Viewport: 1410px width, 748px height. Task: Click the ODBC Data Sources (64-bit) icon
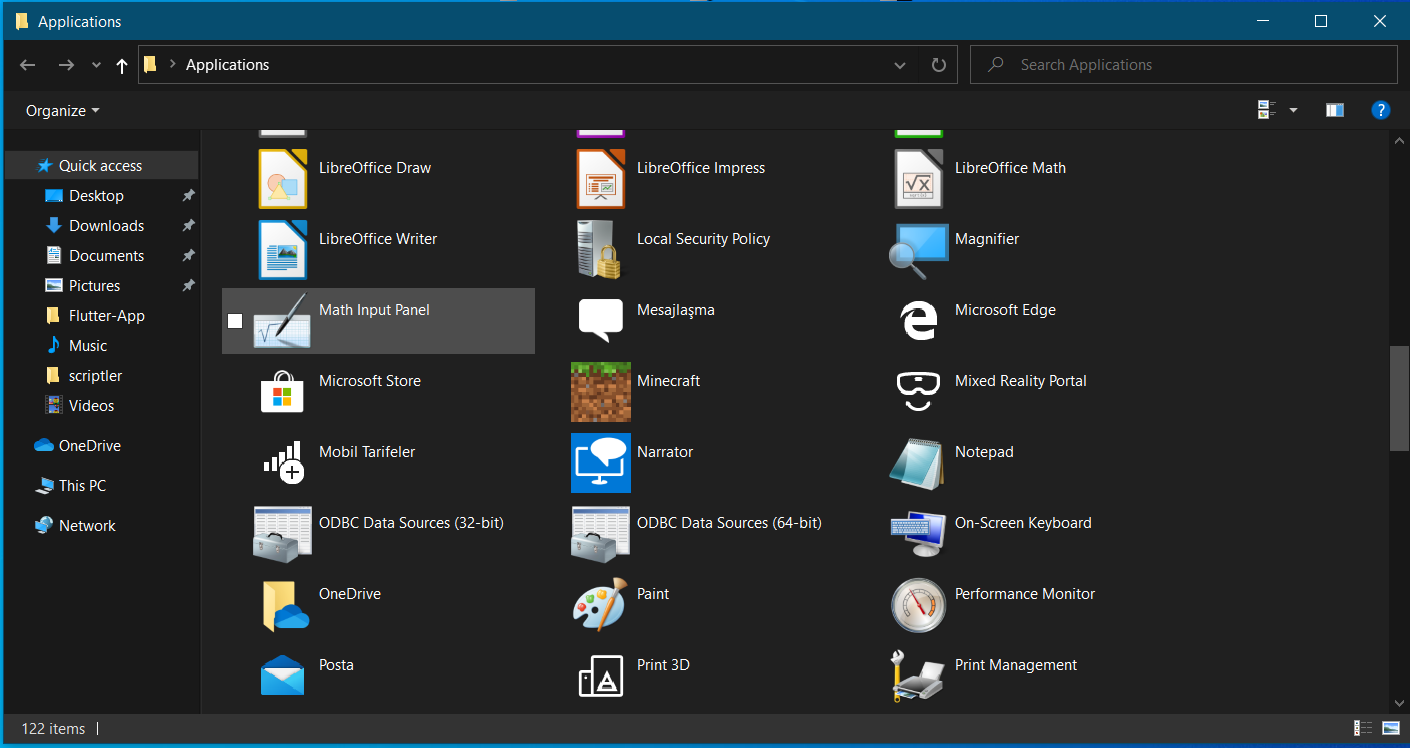600,534
